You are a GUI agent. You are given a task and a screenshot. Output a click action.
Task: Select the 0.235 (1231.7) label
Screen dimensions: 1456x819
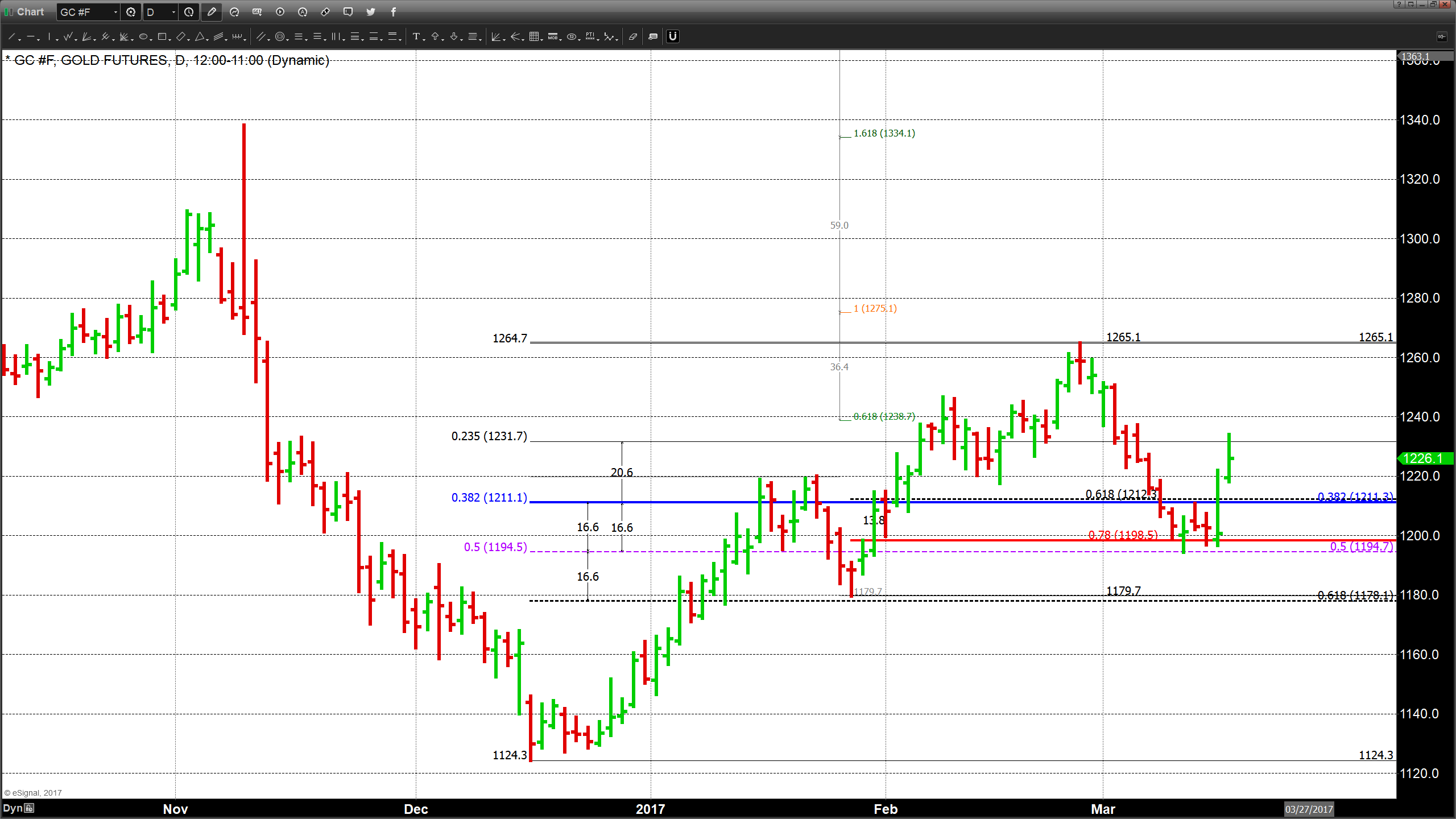489,436
